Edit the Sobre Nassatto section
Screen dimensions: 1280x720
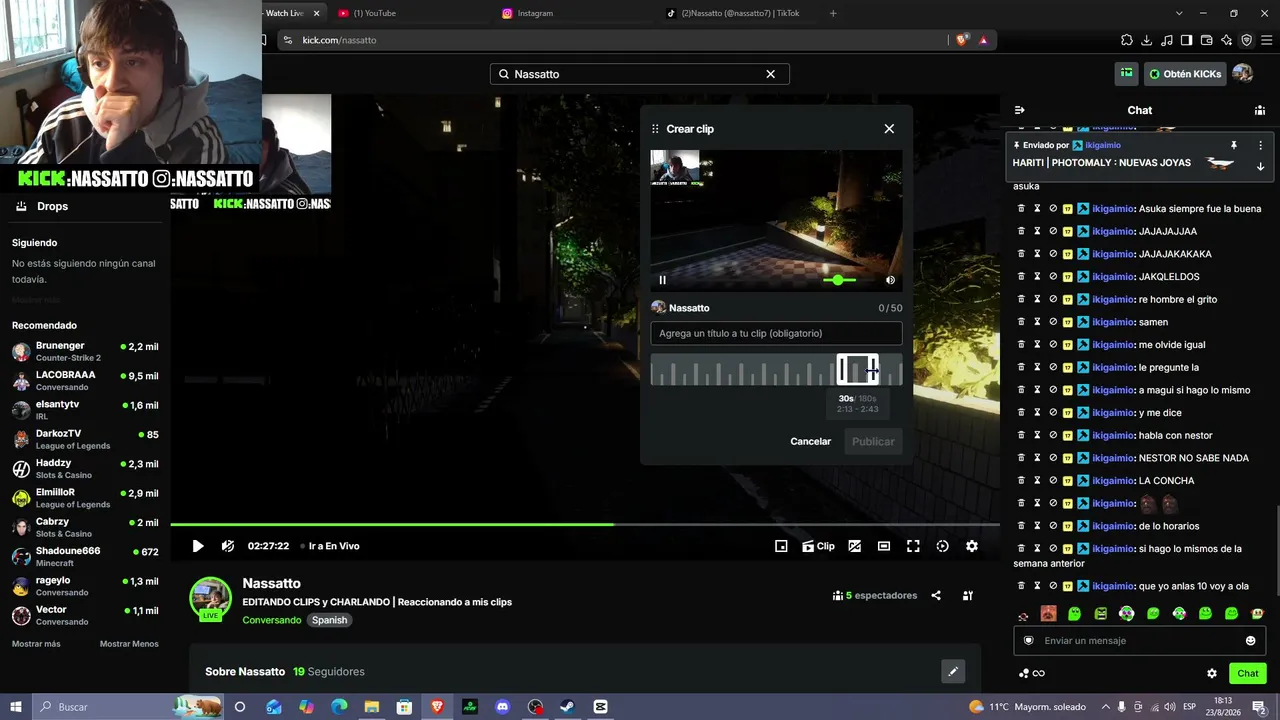click(x=953, y=672)
